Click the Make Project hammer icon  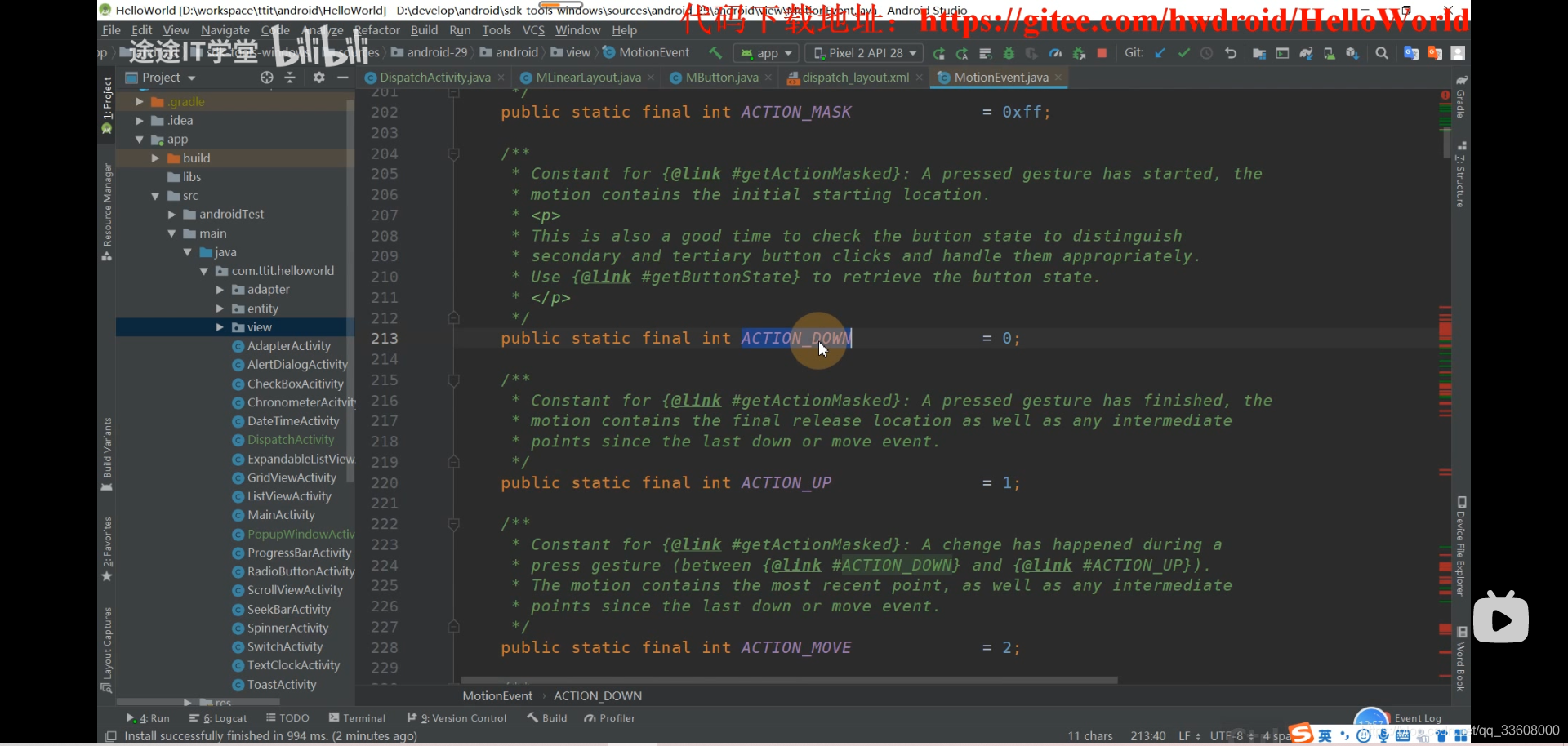point(715,53)
